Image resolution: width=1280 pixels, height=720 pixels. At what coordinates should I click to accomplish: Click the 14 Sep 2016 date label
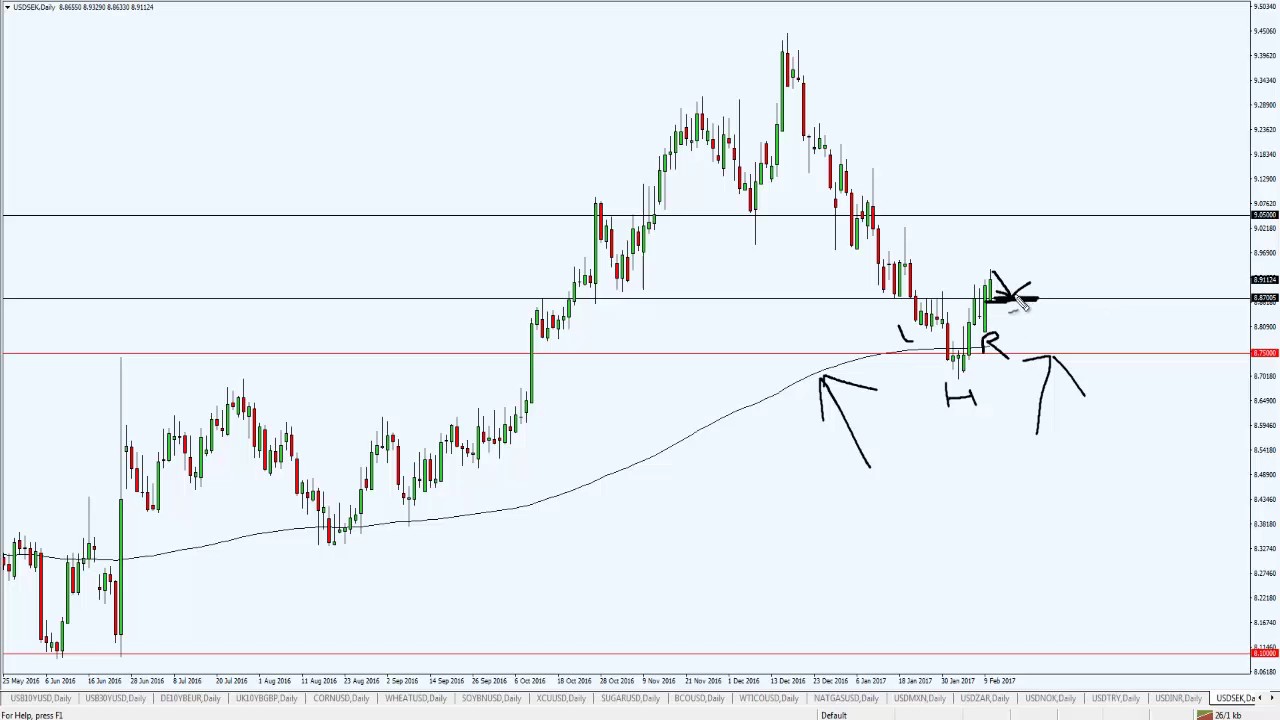point(446,681)
